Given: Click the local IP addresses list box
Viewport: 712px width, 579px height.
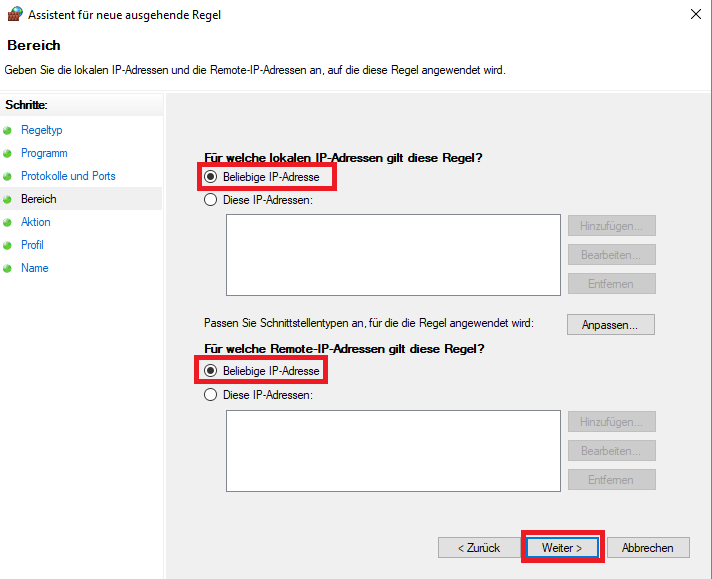Looking at the screenshot, I should pyautogui.click(x=393, y=255).
